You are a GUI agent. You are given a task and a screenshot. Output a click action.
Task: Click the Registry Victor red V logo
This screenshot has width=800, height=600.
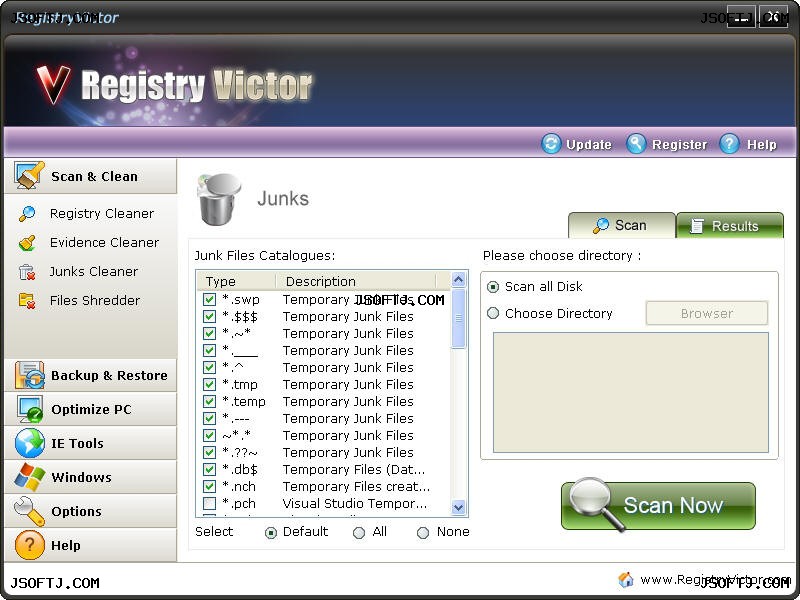pos(54,84)
